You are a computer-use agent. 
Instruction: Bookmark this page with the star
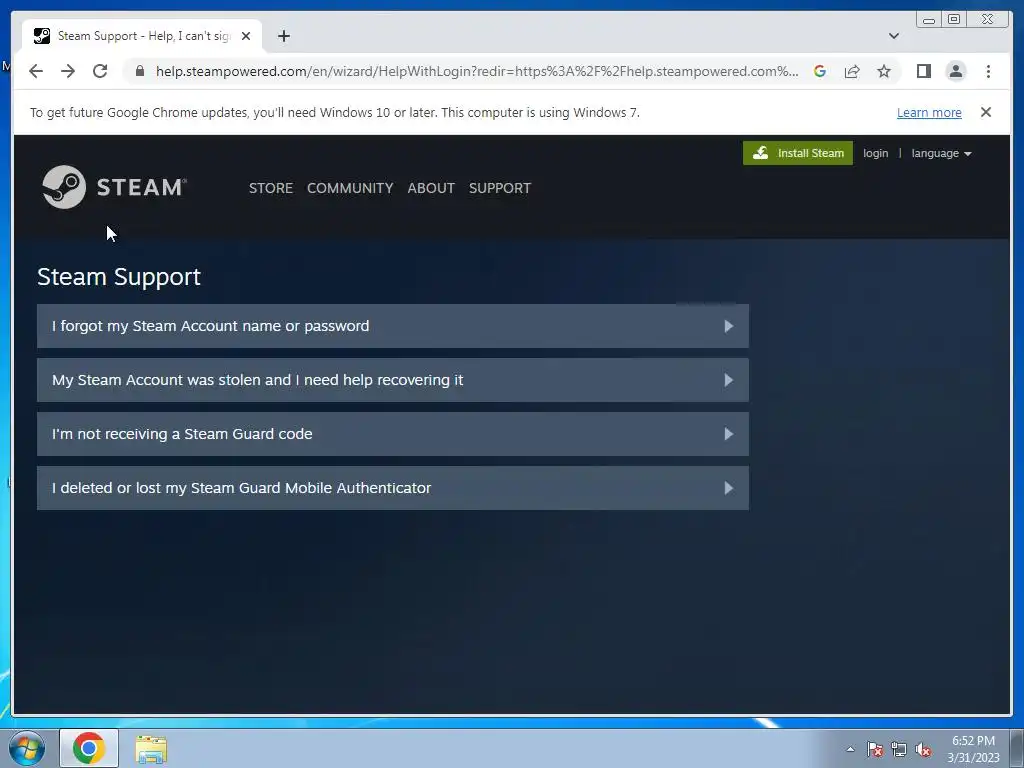(884, 71)
